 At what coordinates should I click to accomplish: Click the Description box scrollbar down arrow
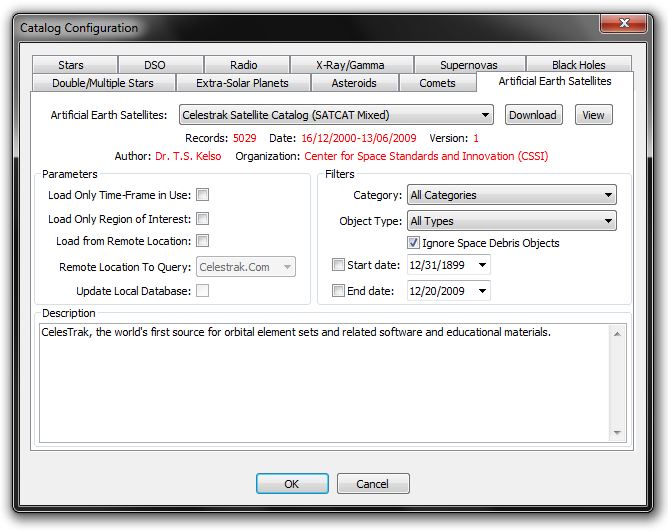point(618,433)
